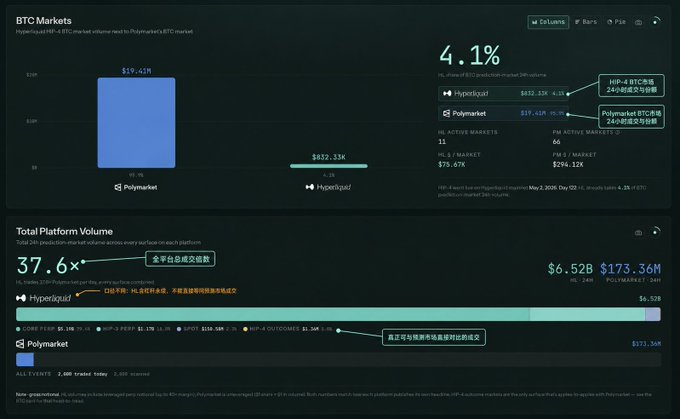Click the Total Platform Volume title
The height and width of the screenshot is (419, 680).
point(64,231)
